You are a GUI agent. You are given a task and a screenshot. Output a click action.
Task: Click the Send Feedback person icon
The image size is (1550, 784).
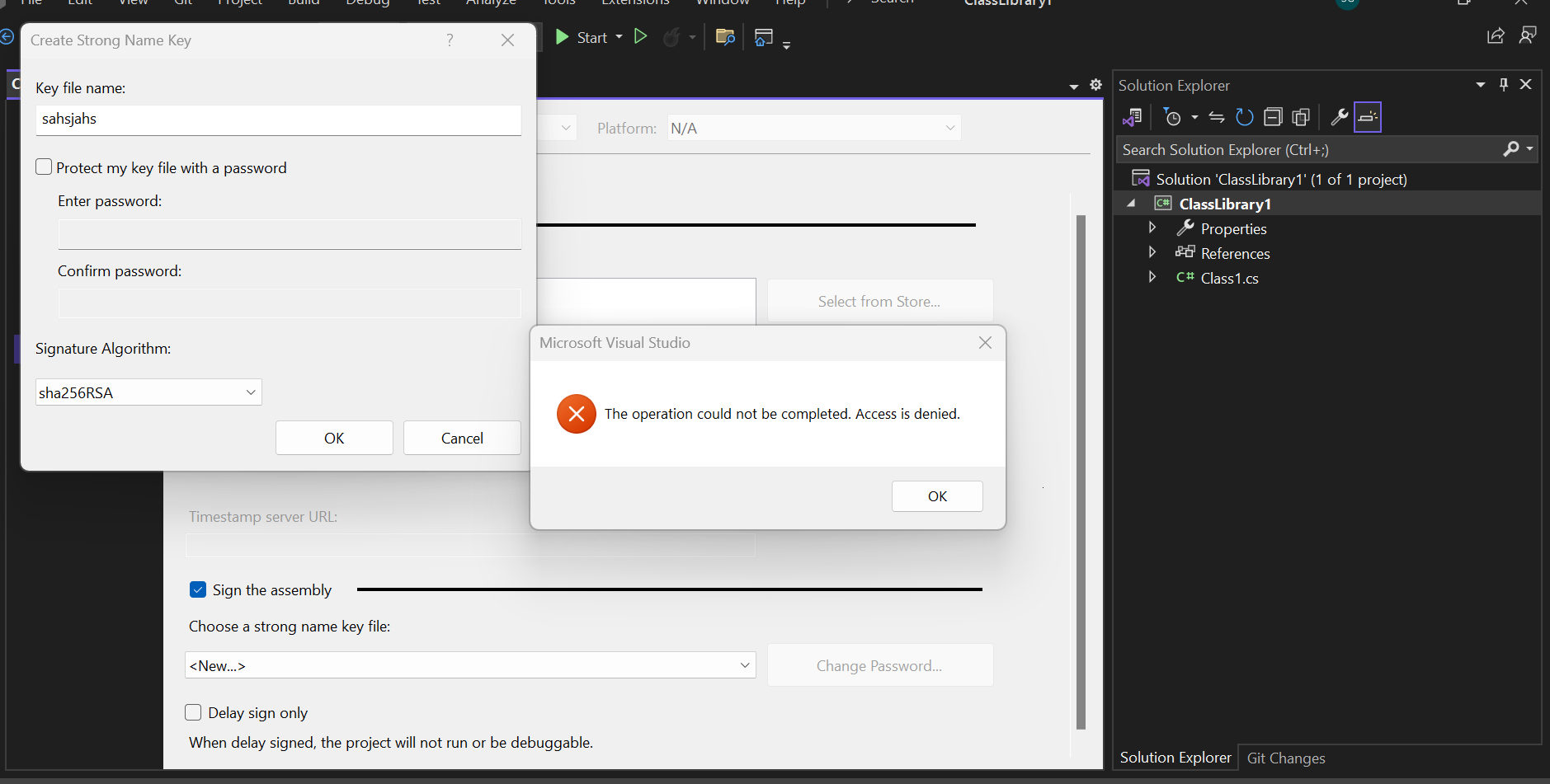click(1528, 35)
